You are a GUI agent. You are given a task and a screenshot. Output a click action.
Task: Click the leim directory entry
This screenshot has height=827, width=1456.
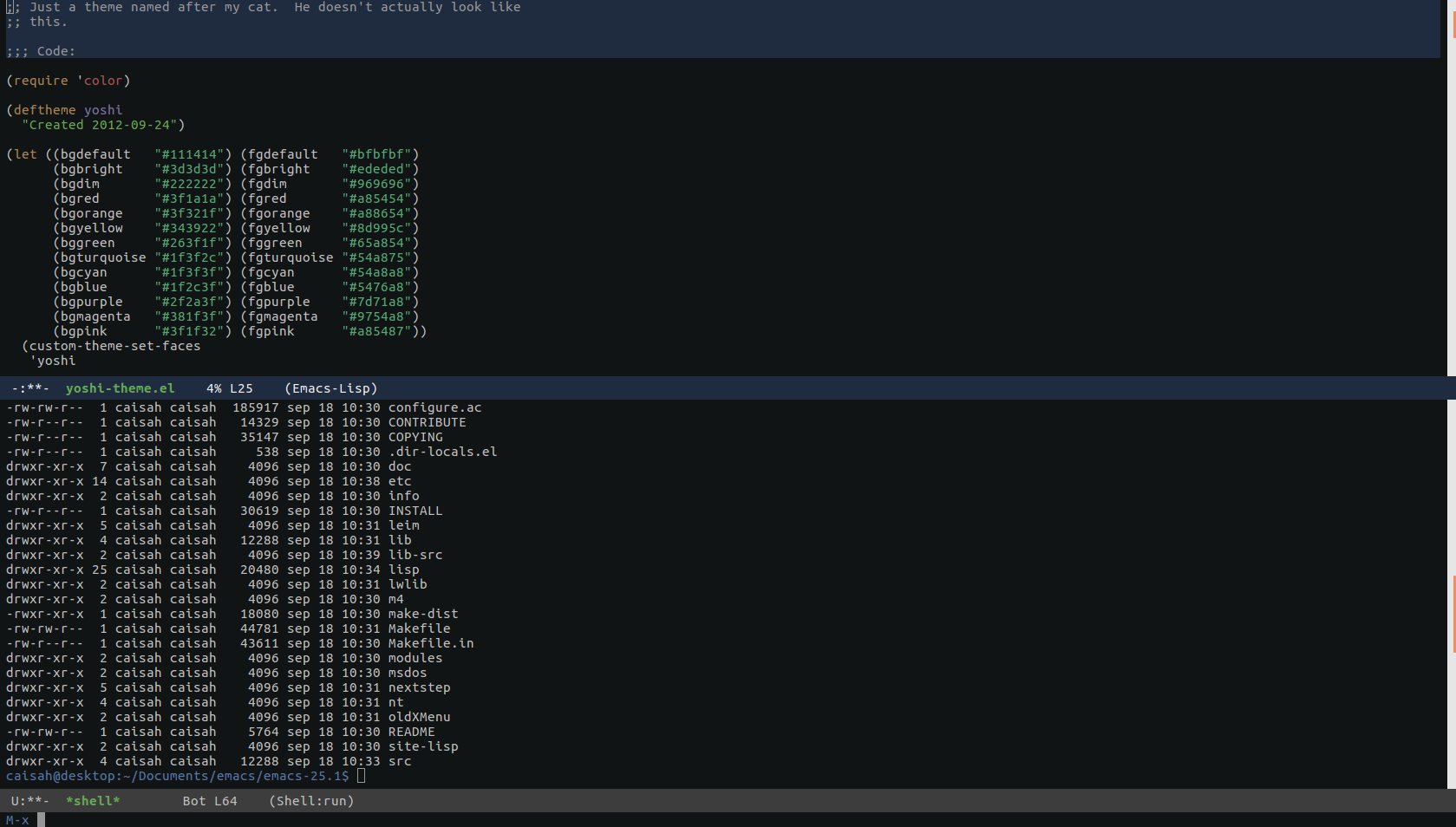click(403, 525)
